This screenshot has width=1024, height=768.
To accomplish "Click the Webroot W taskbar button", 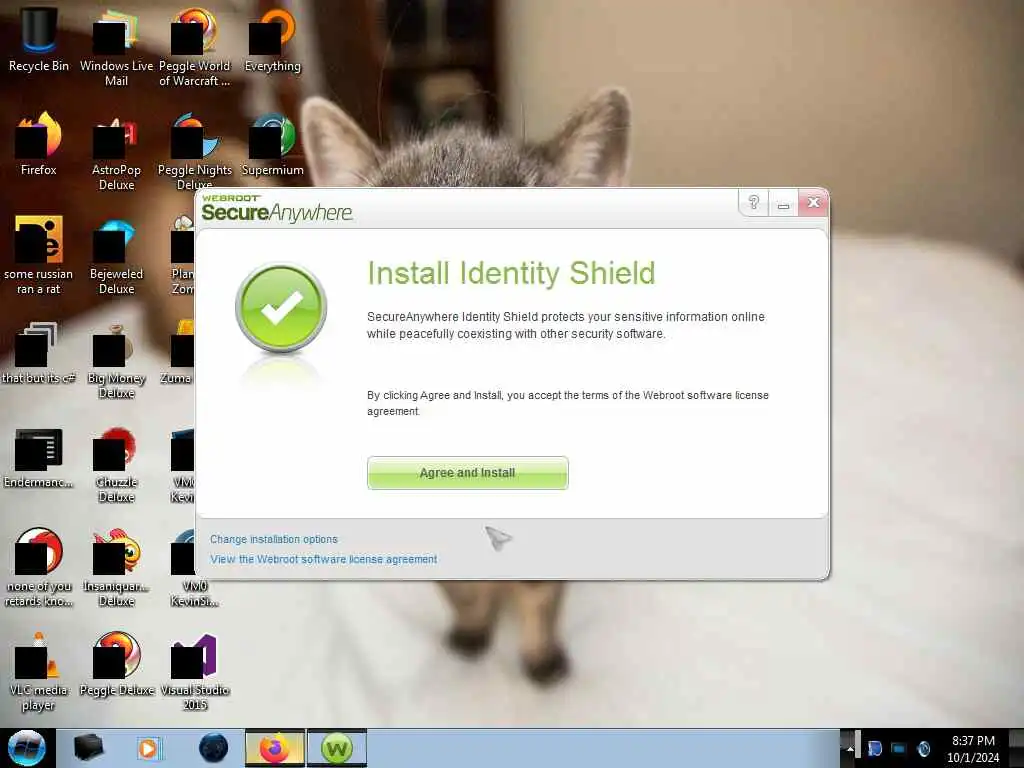I will pos(337,748).
